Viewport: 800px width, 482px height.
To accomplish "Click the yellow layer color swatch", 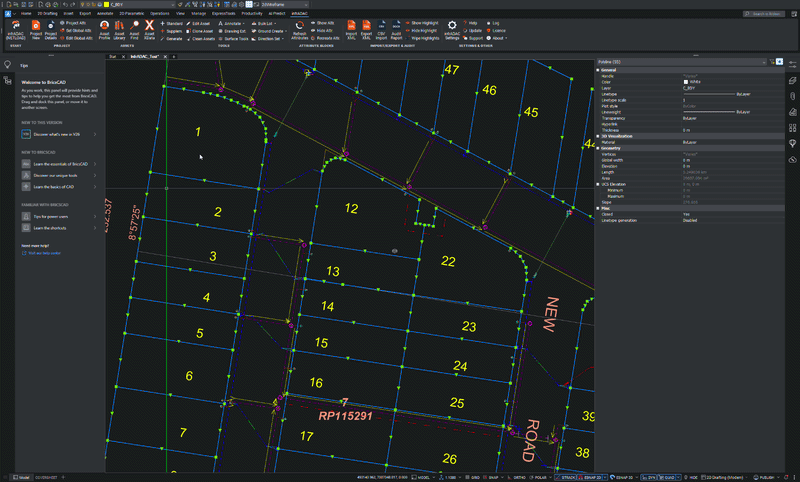I will pos(106,4).
